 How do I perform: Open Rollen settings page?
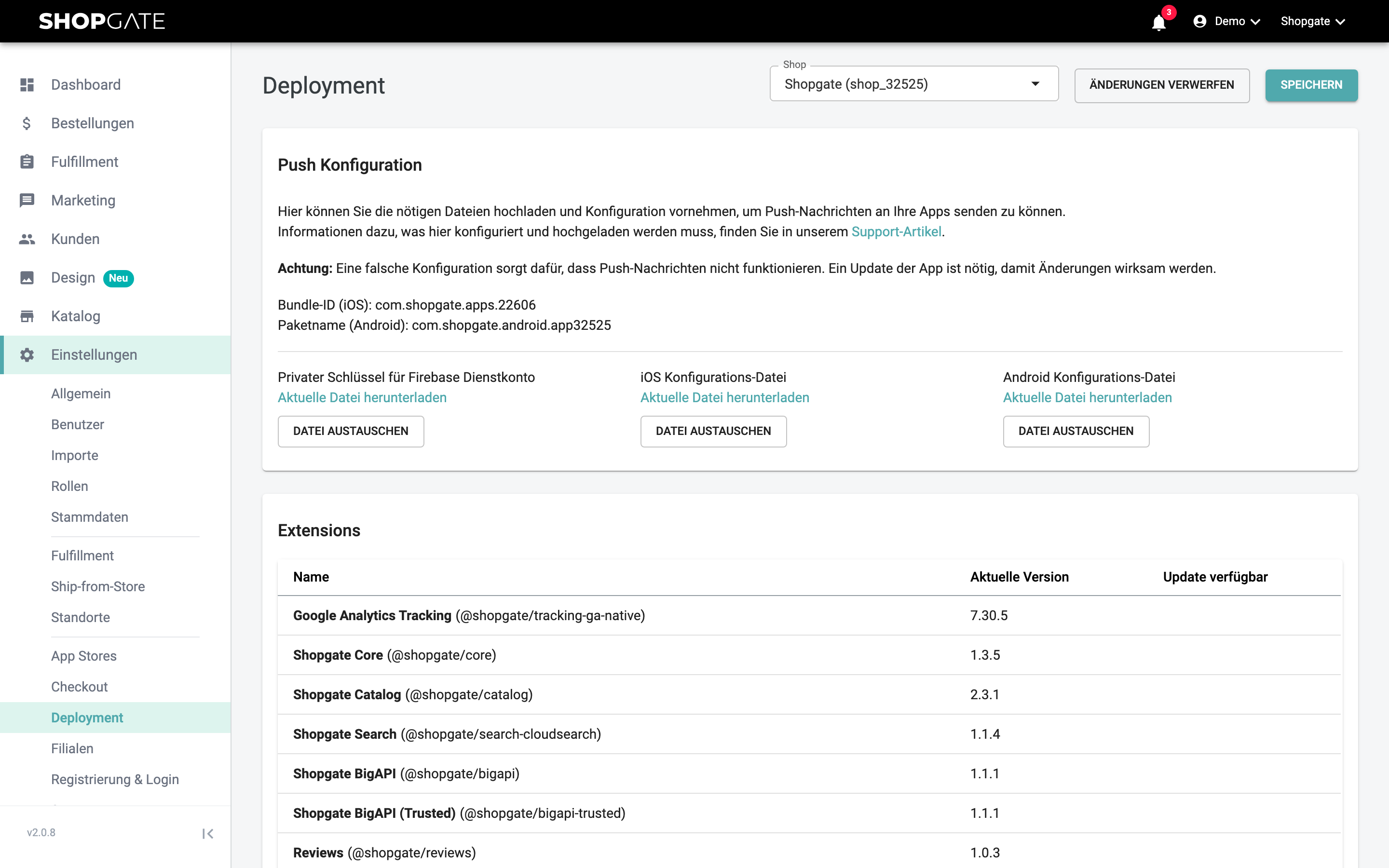click(69, 486)
